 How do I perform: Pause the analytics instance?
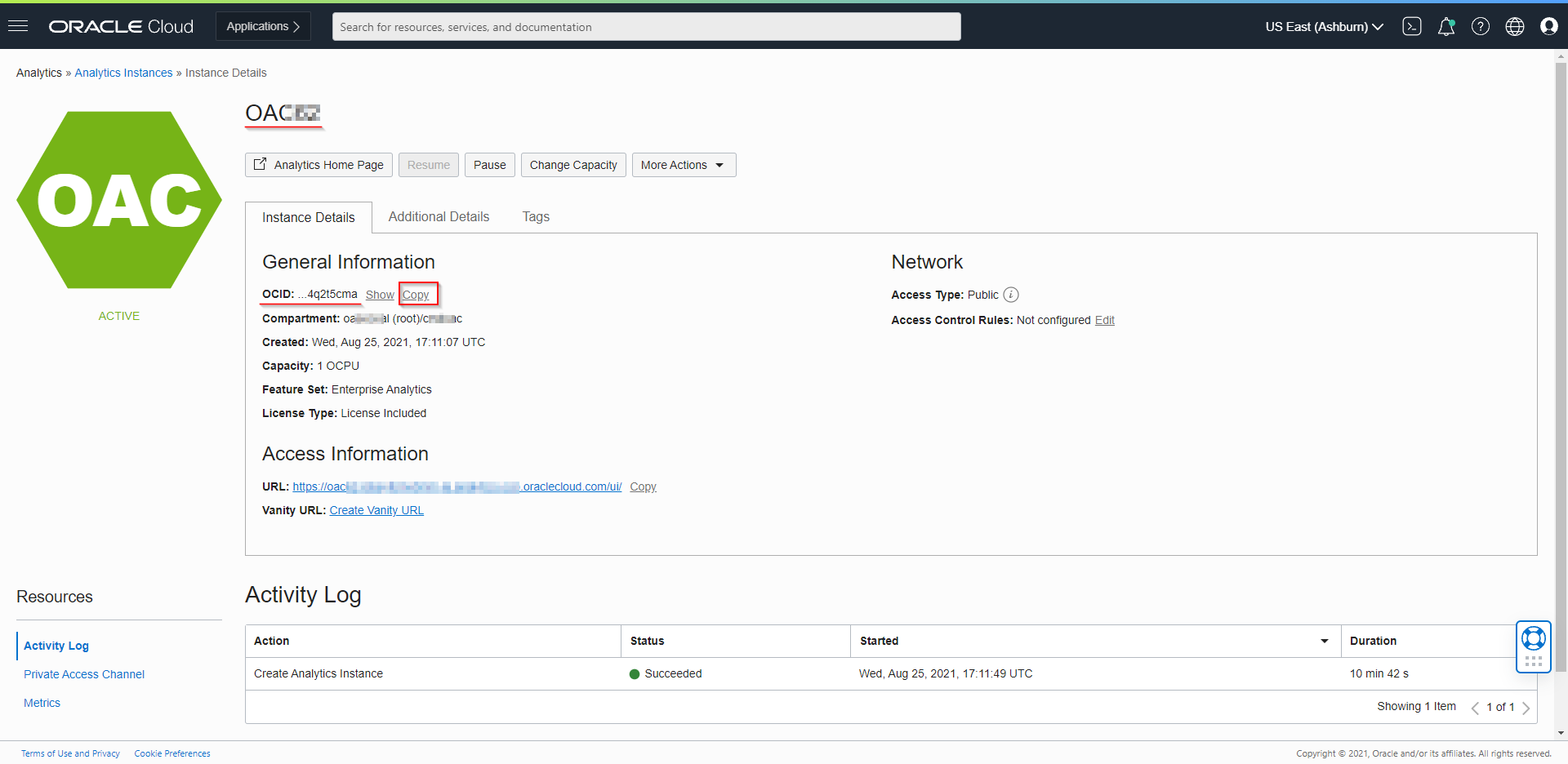[490, 165]
